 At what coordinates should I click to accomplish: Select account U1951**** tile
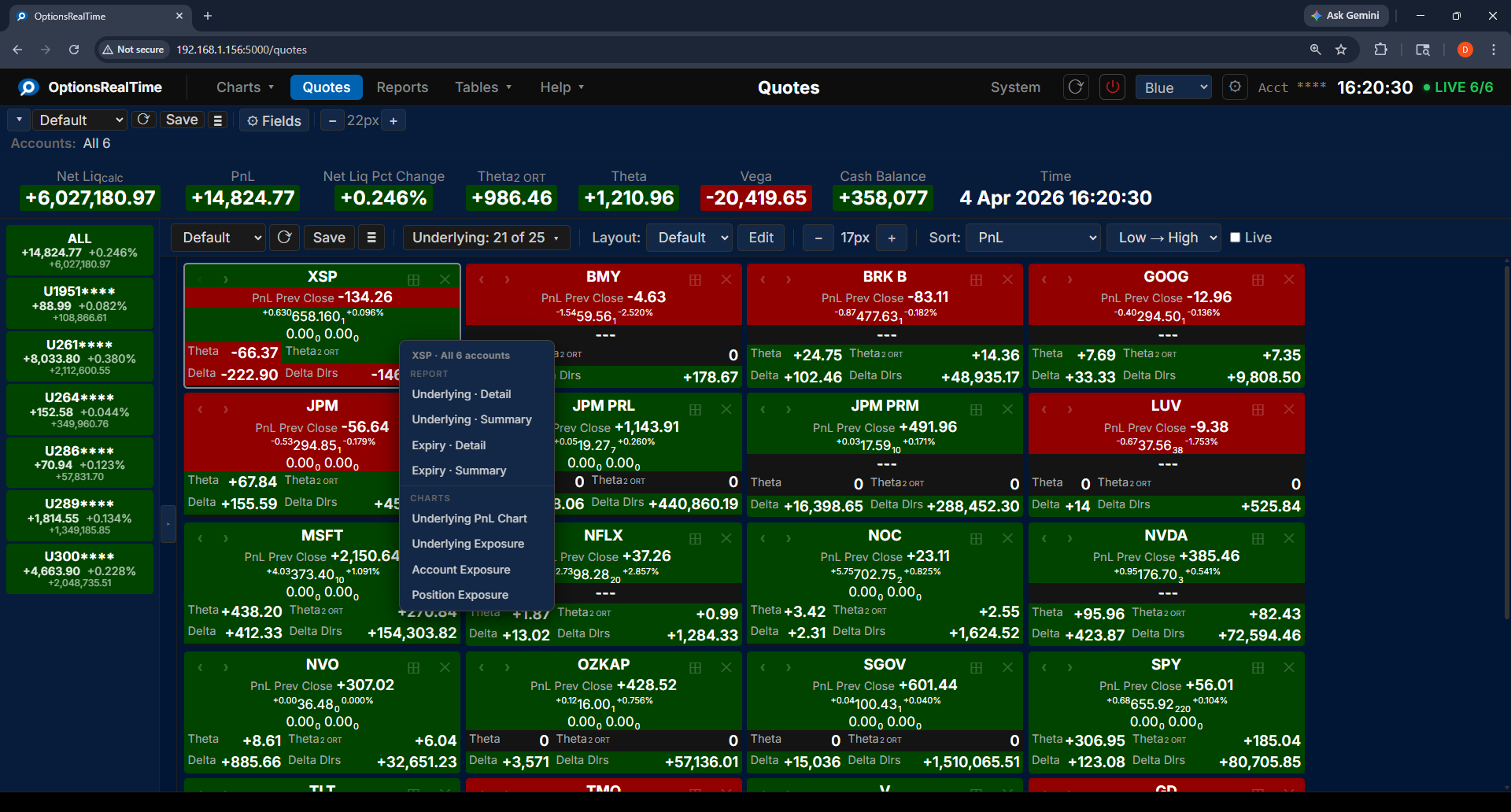pyautogui.click(x=79, y=304)
